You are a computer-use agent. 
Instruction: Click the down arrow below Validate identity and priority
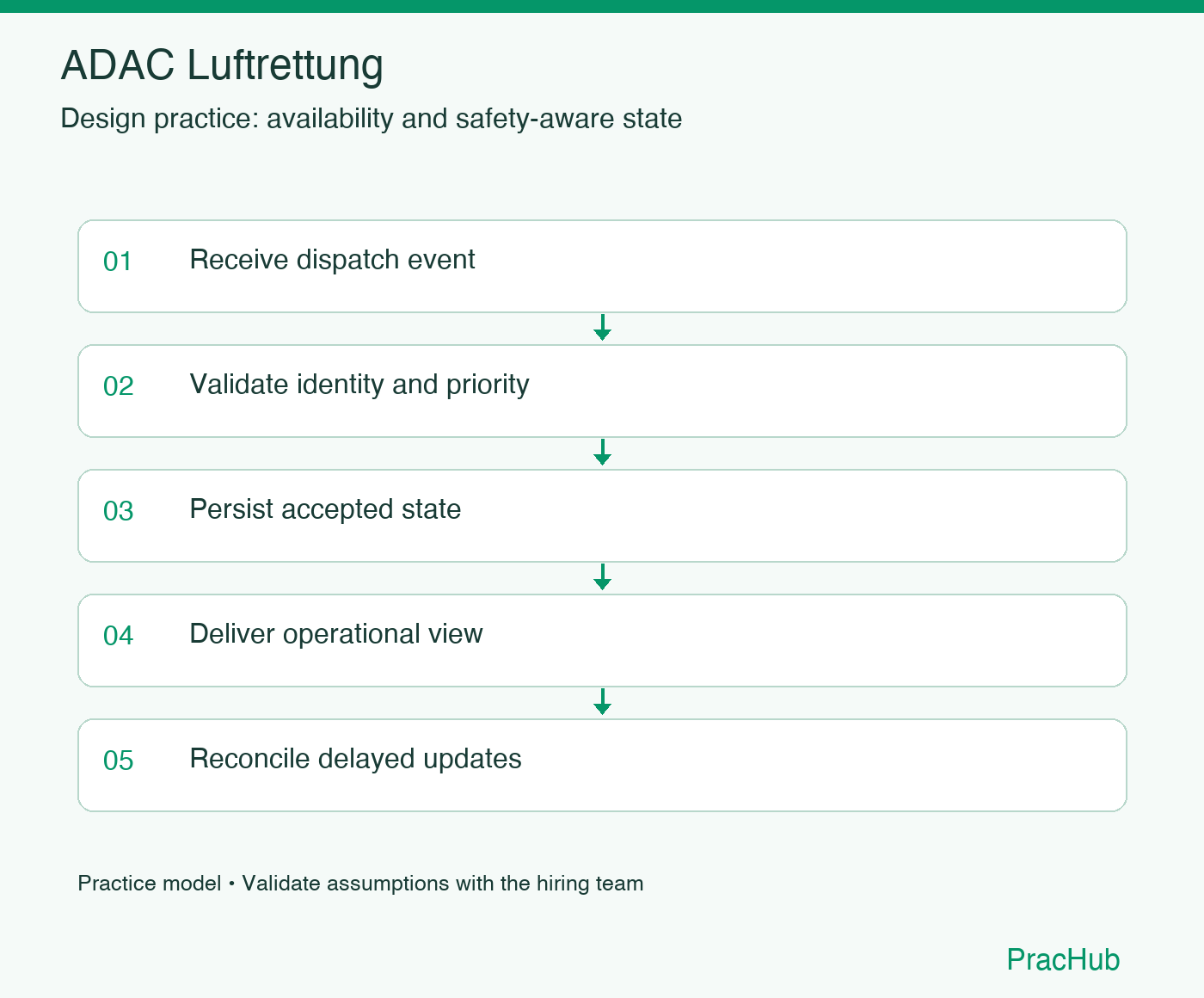[x=602, y=453]
